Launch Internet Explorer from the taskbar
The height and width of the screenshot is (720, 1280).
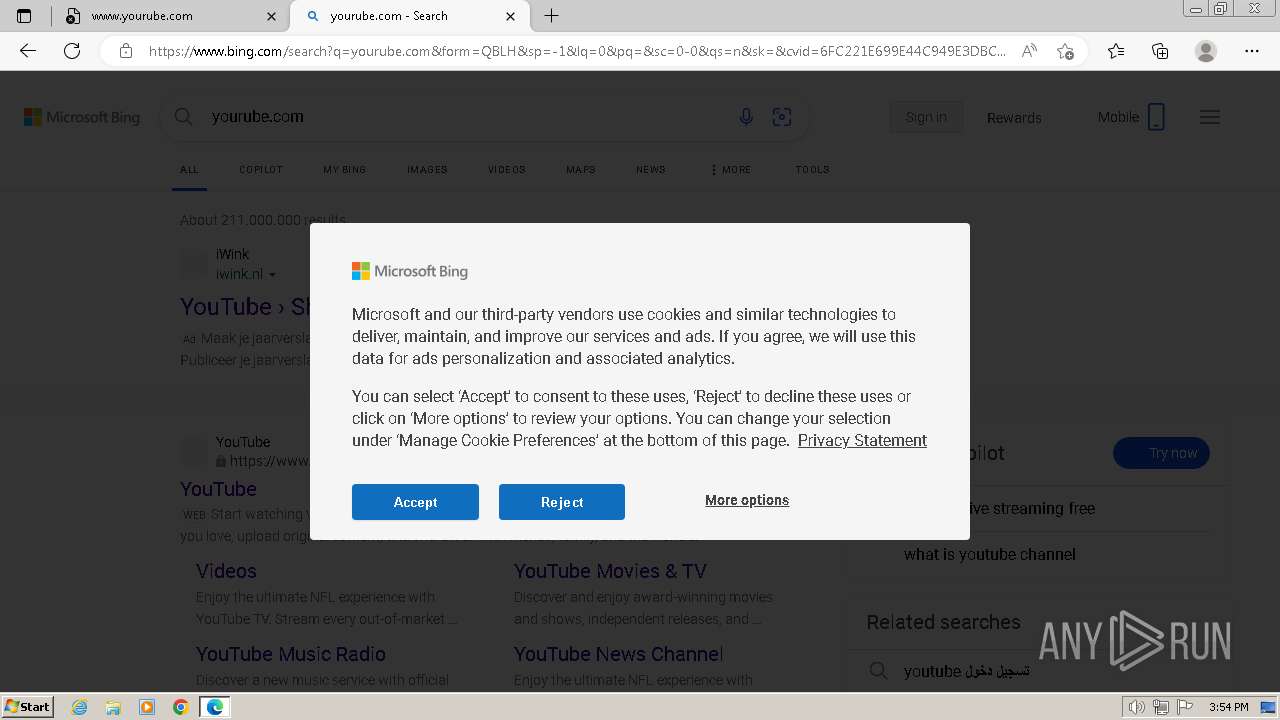click(x=80, y=707)
